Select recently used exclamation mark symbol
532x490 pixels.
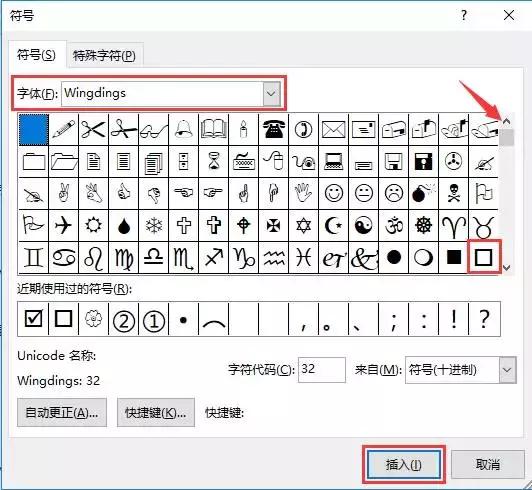pyautogui.click(x=454, y=319)
